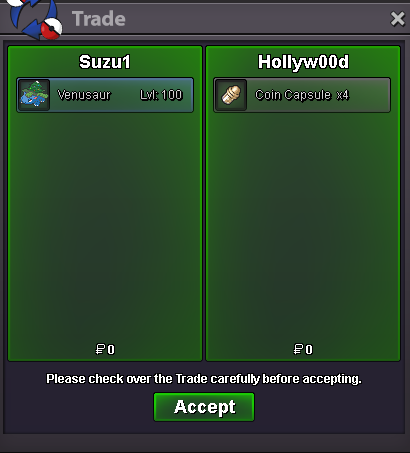This screenshot has height=453, width=410.
Task: Click the Trade window title text
Action: click(x=99, y=19)
